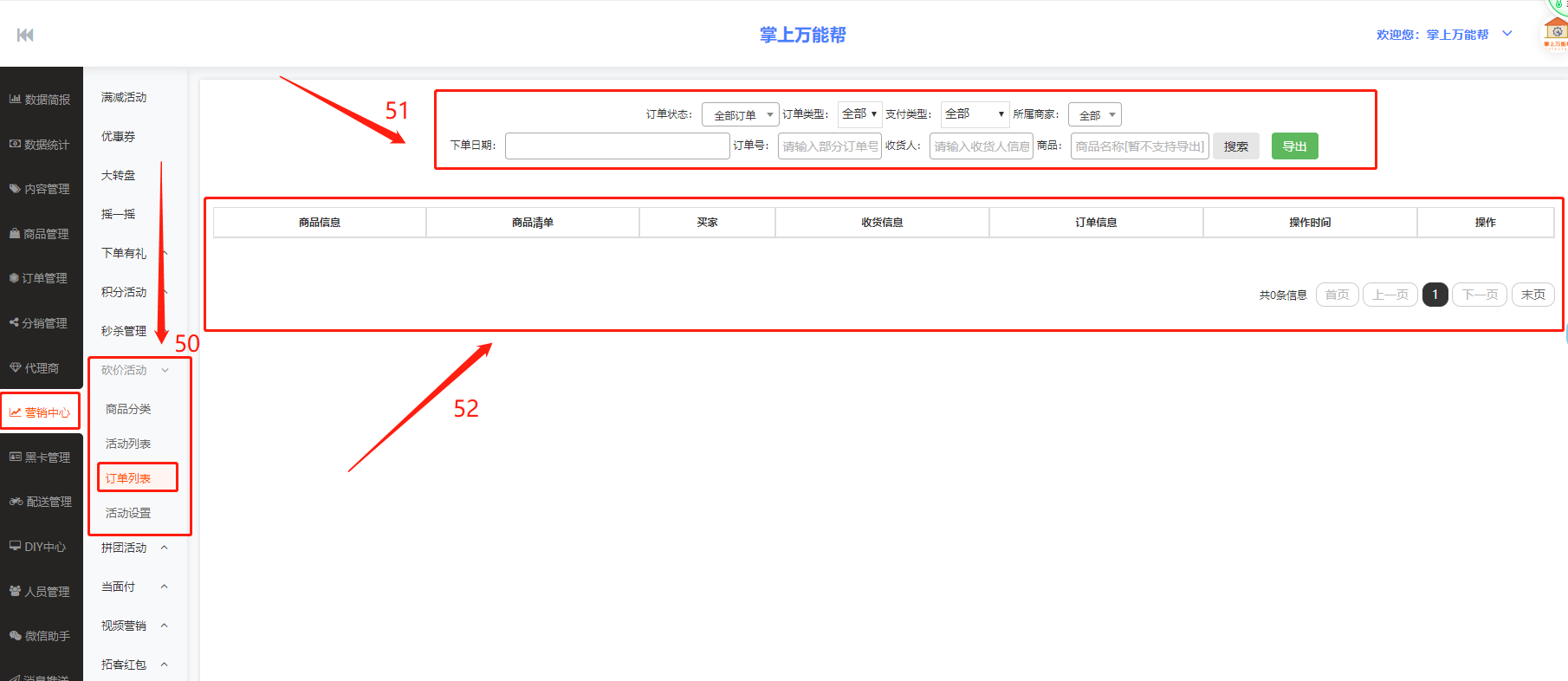The height and width of the screenshot is (681, 1568).
Task: Open the user dropdown next to 掌上万能帮
Action: 1507,35
